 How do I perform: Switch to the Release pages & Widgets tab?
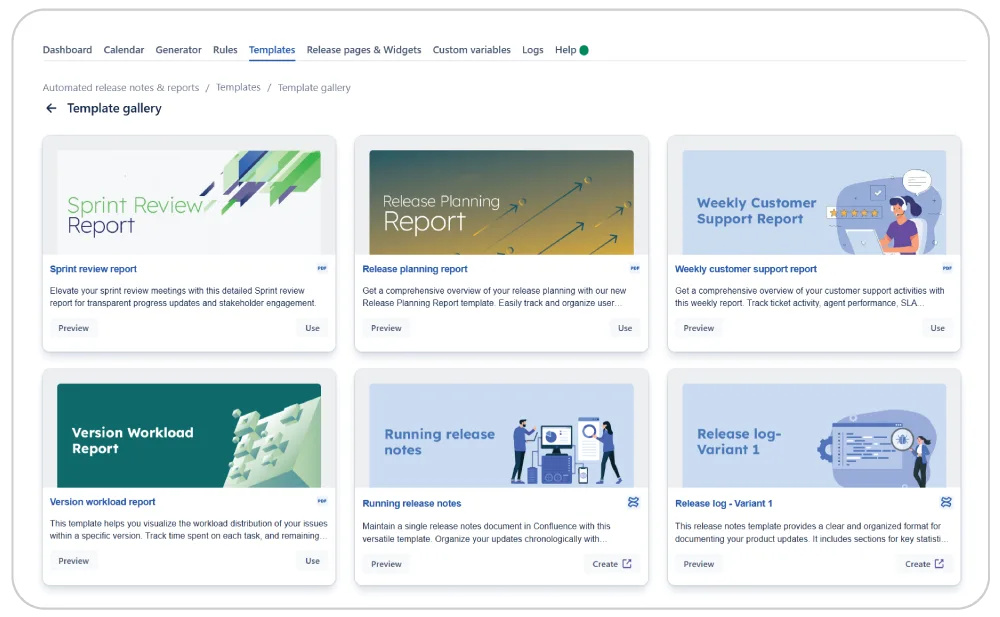pos(364,50)
